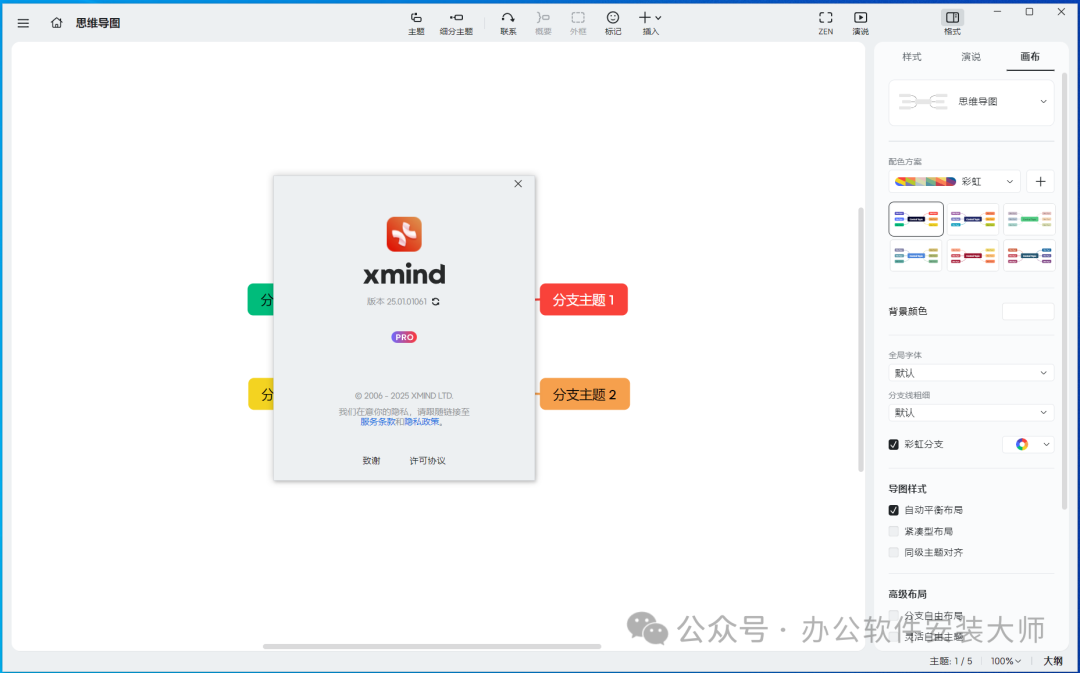The width and height of the screenshot is (1080, 673).
Task: Click the 版本 25.01.01061 text
Action: coord(397,302)
